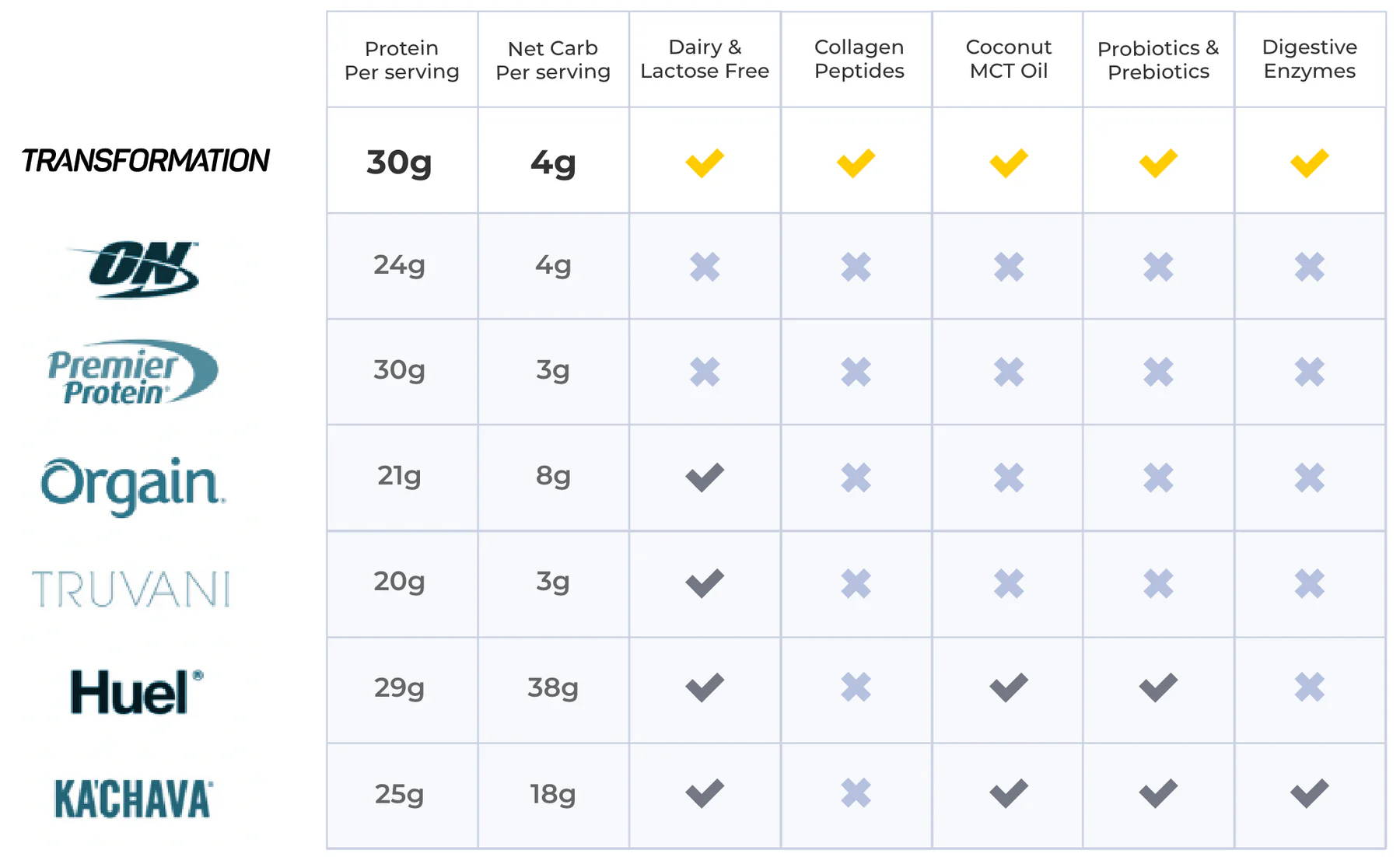Click Transformation's yellow Collagen Peptides checkmark
Viewport: 1400px width, 857px height.
856,163
